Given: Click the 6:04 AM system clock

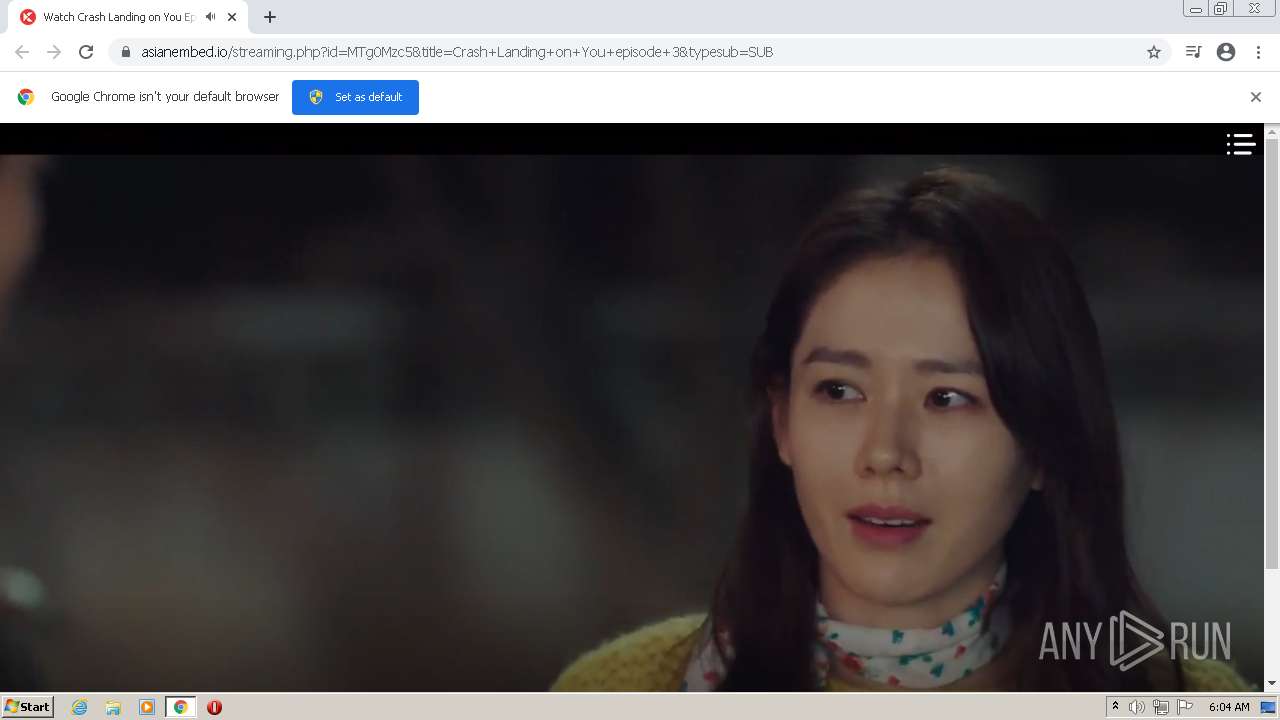Looking at the screenshot, I should [x=1229, y=707].
